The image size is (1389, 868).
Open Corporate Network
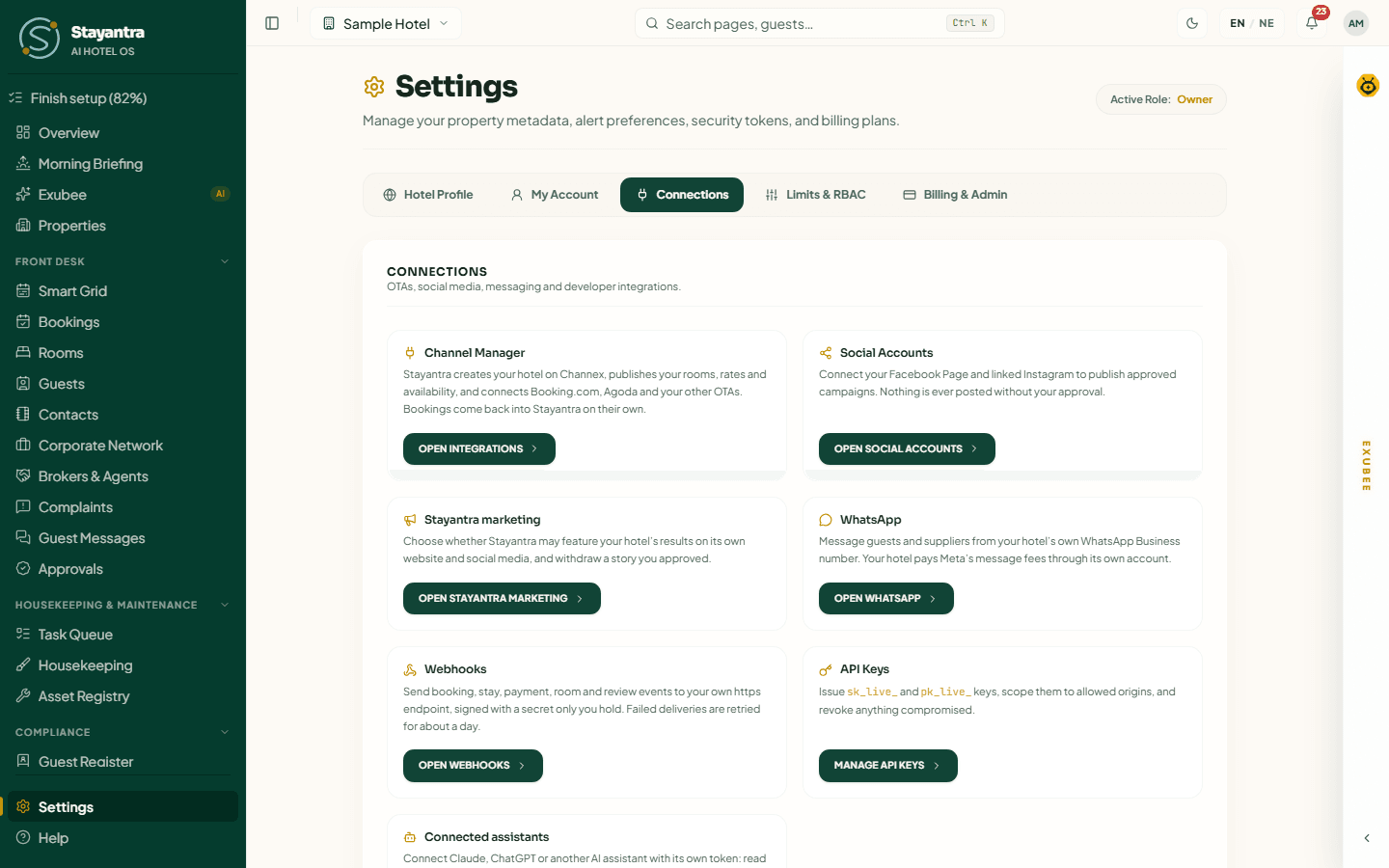point(123,446)
